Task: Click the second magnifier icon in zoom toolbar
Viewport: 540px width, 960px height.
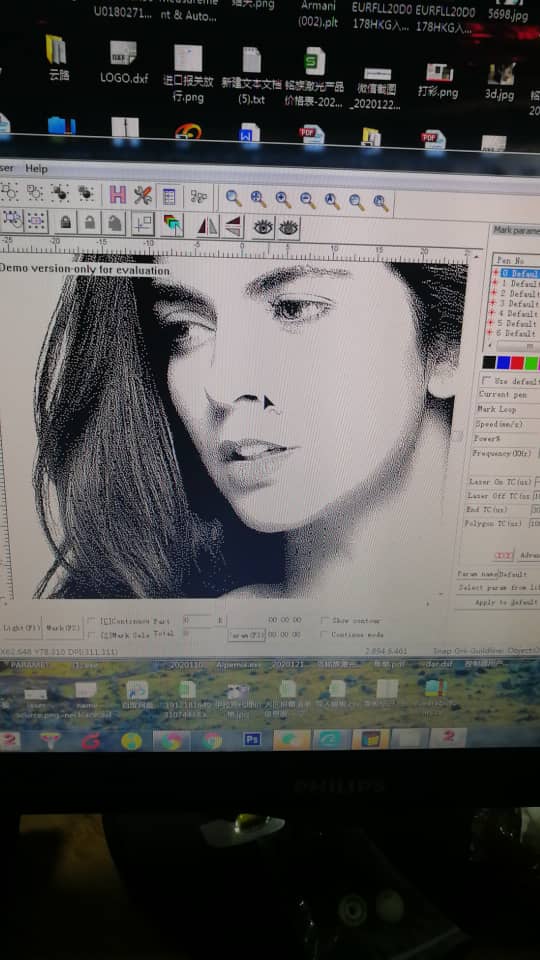Action: coord(258,198)
